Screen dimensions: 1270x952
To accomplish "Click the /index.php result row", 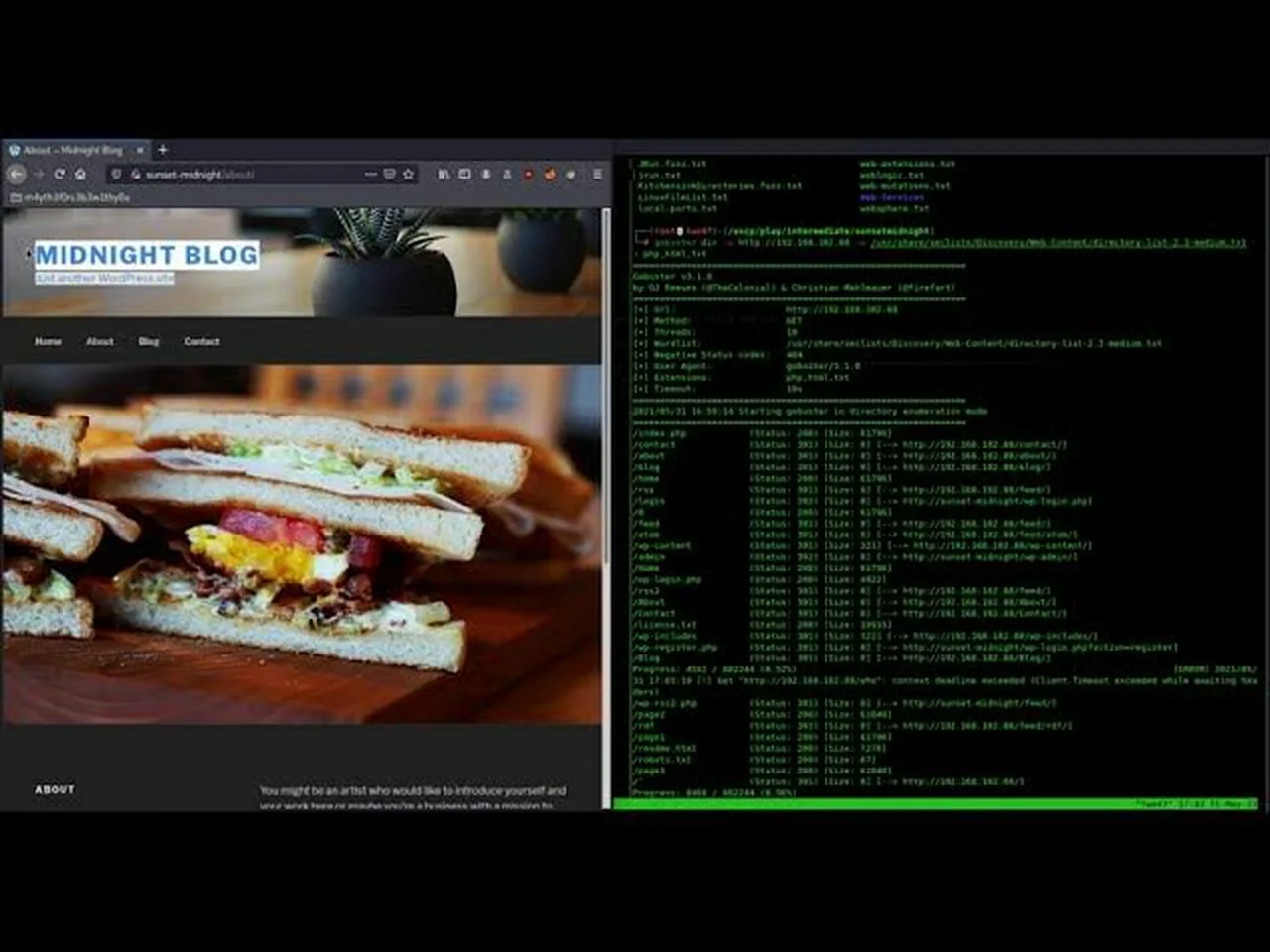I will click(x=762, y=433).
